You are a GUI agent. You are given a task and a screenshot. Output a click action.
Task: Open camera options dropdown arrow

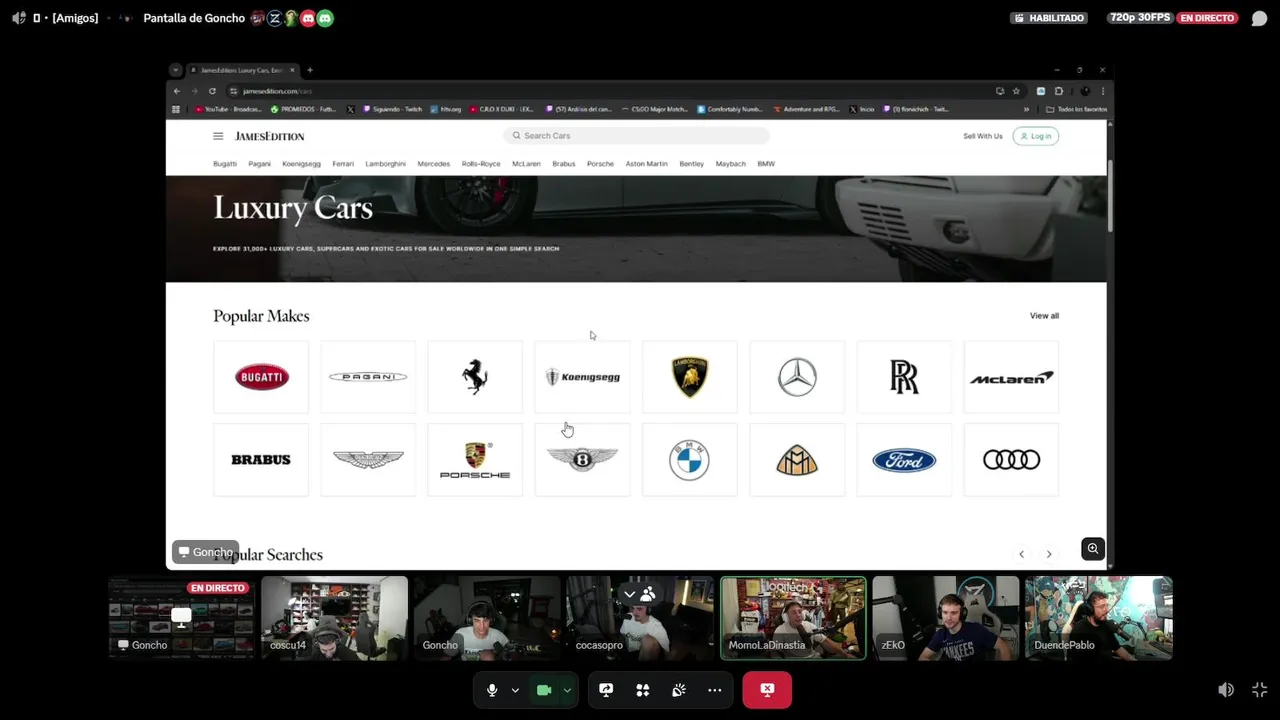[567, 690]
